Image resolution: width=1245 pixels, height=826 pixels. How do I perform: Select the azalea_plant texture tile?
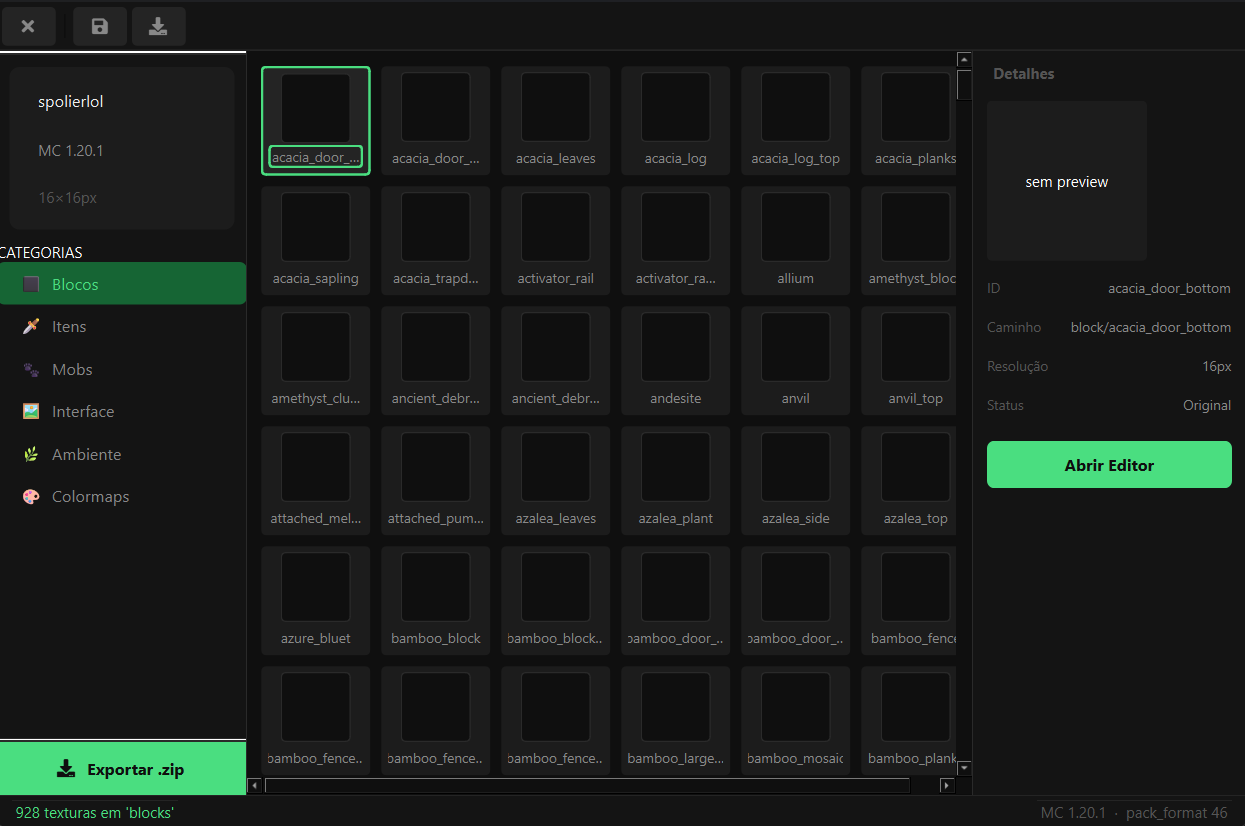pos(676,481)
